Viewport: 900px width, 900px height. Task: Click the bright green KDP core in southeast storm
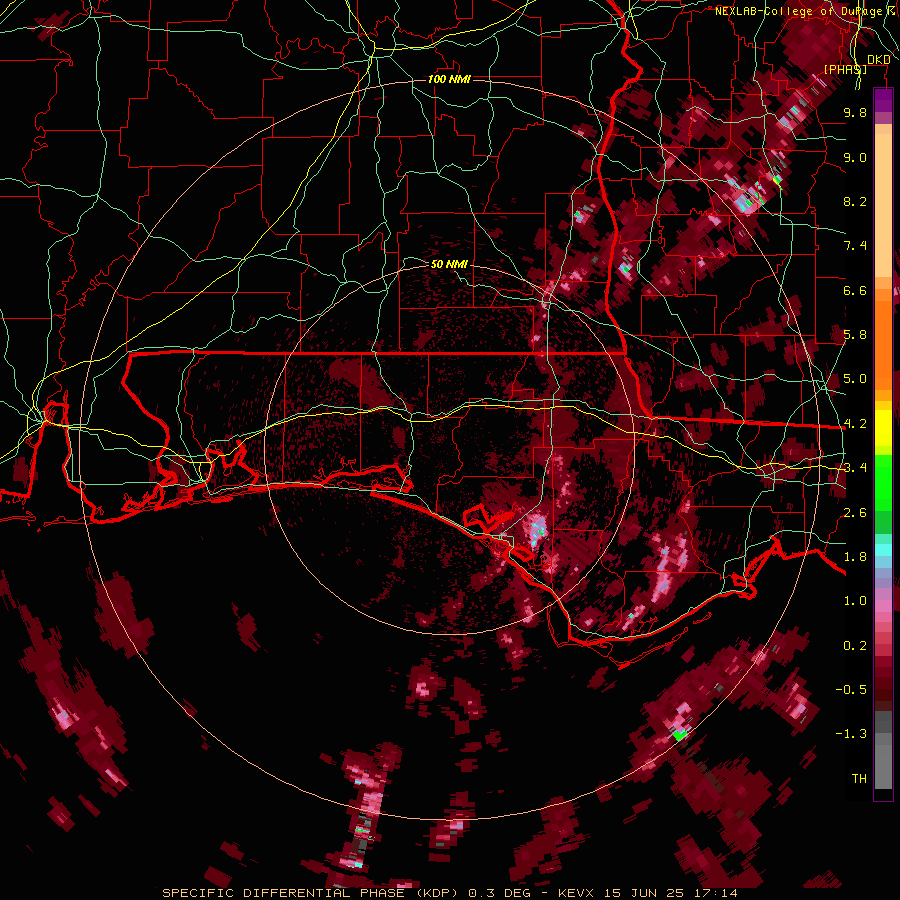click(x=680, y=734)
